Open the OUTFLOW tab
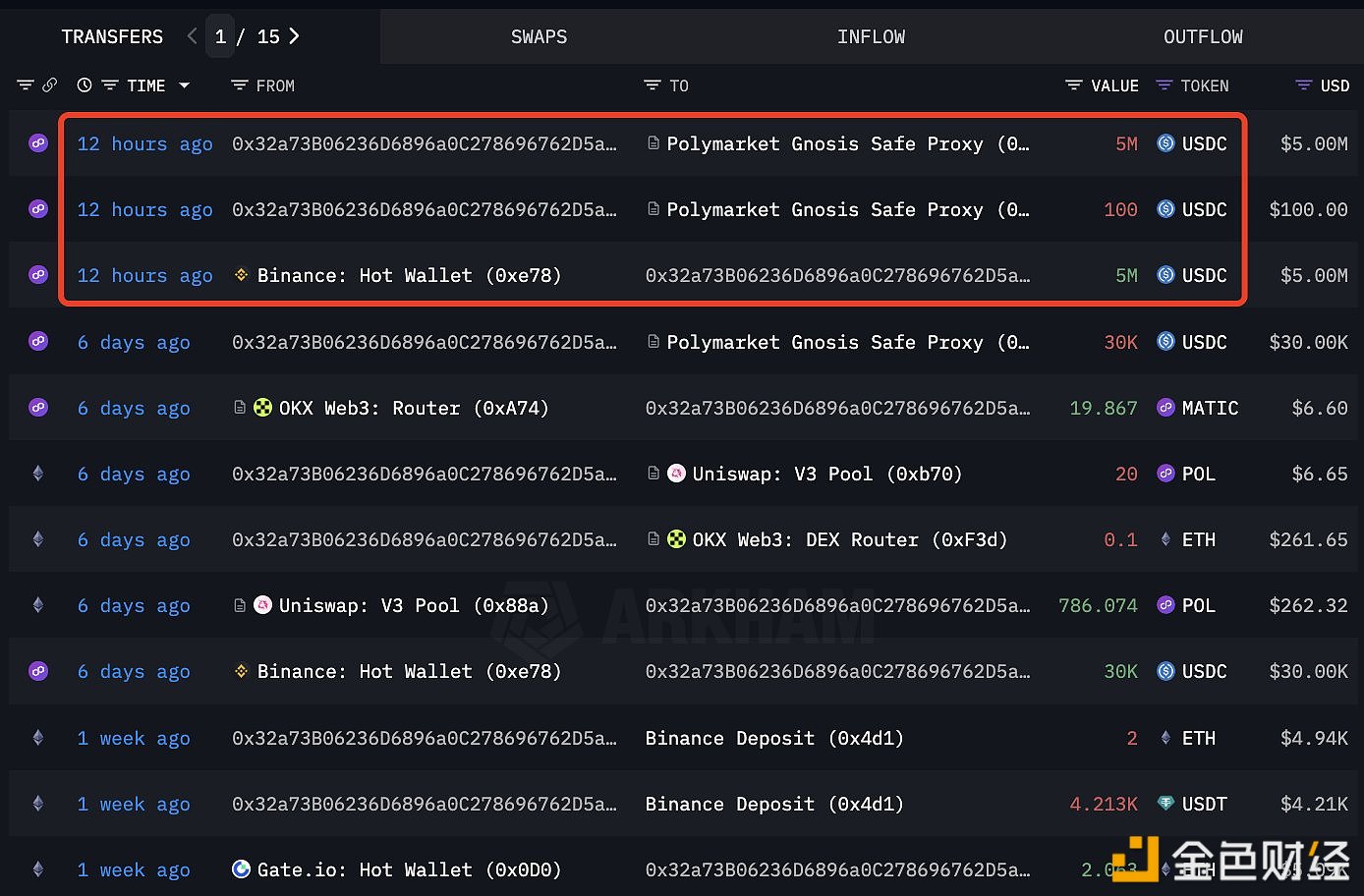This screenshot has height=896, width=1364. click(x=1203, y=37)
